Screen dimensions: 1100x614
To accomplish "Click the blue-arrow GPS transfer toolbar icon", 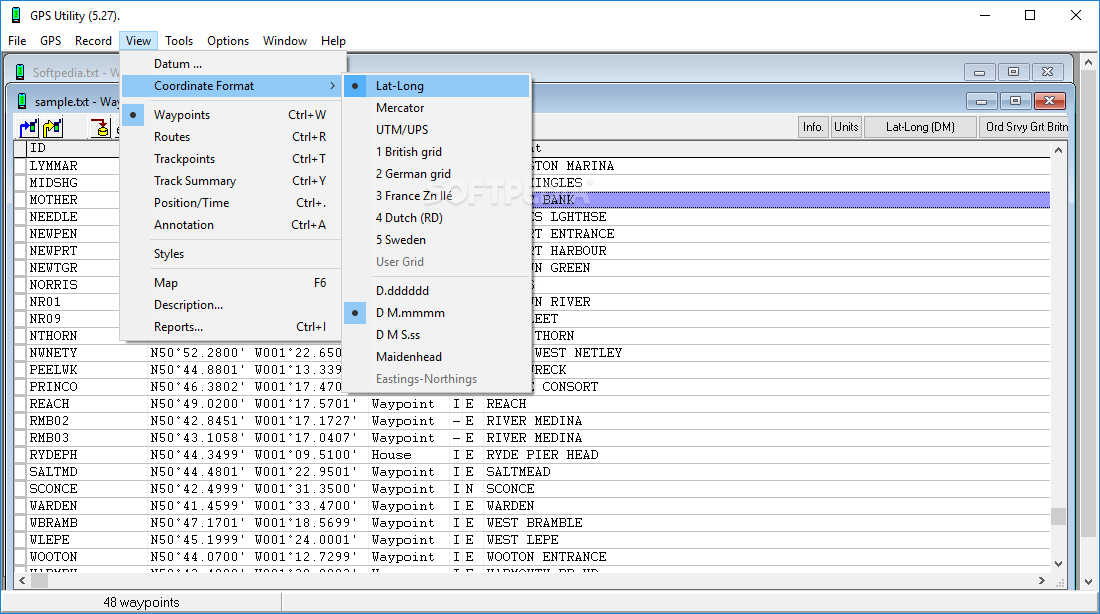I will pyautogui.click(x=29, y=128).
